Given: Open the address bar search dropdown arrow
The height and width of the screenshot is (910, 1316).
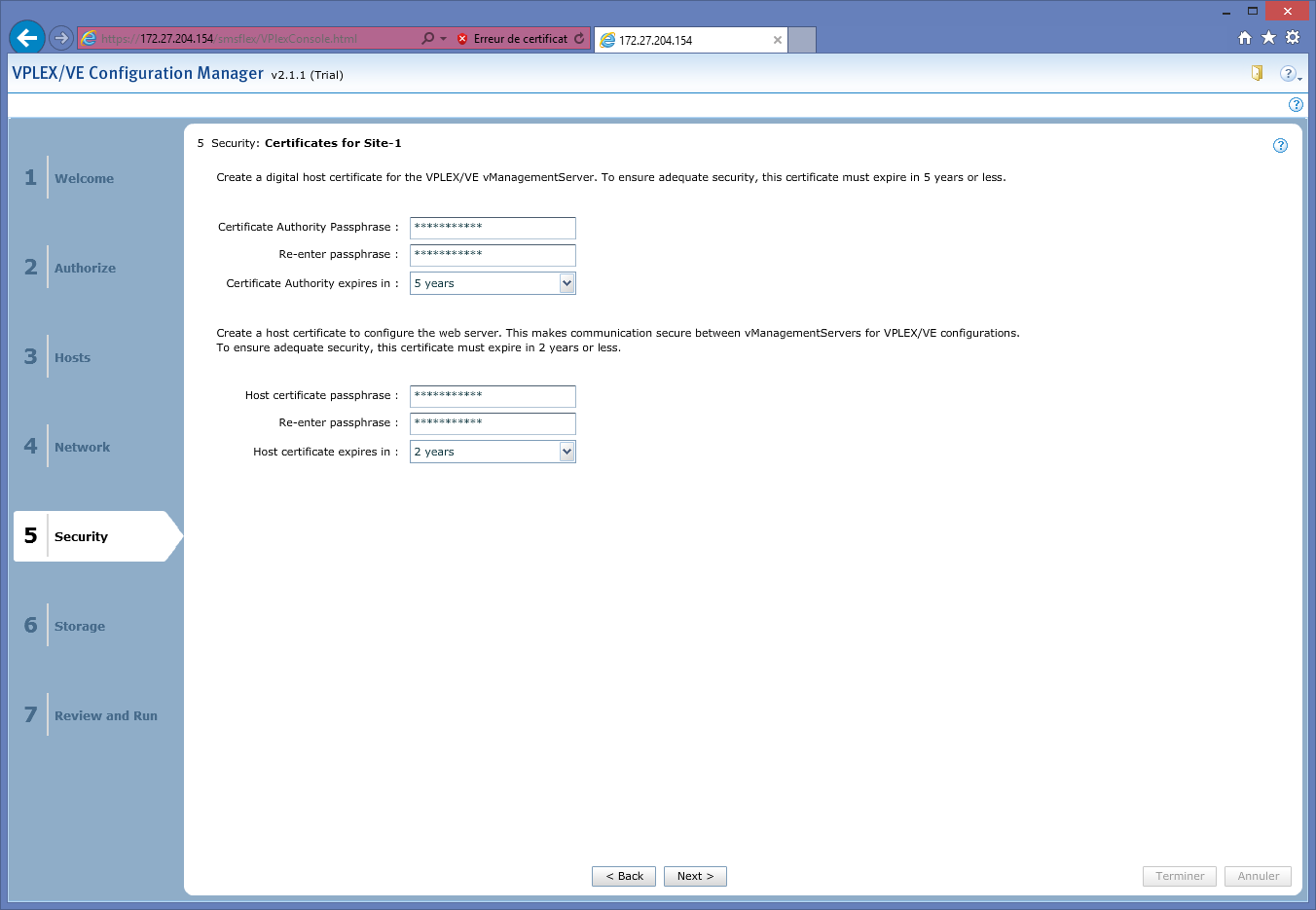Looking at the screenshot, I should pyautogui.click(x=443, y=39).
